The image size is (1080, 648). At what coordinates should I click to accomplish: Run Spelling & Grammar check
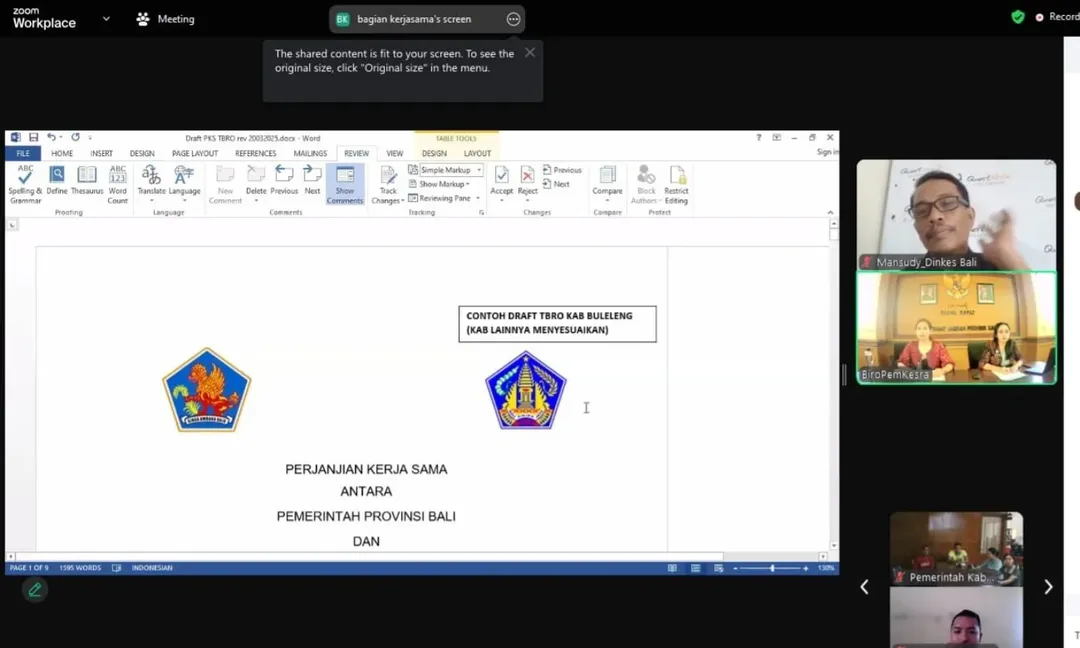[x=24, y=182]
